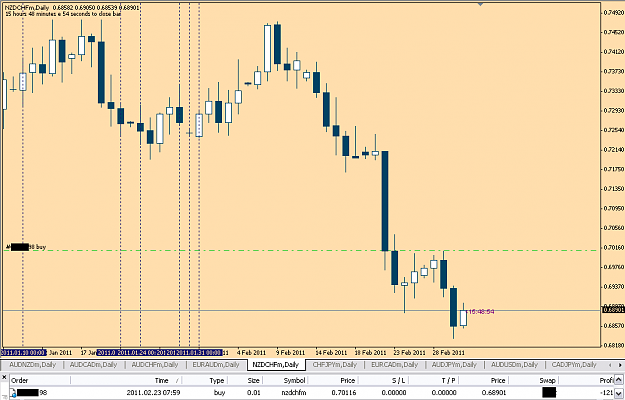Click the open time 2011.02.23 07:59 cell
Viewport: 625px width, 400px height.
(153, 393)
